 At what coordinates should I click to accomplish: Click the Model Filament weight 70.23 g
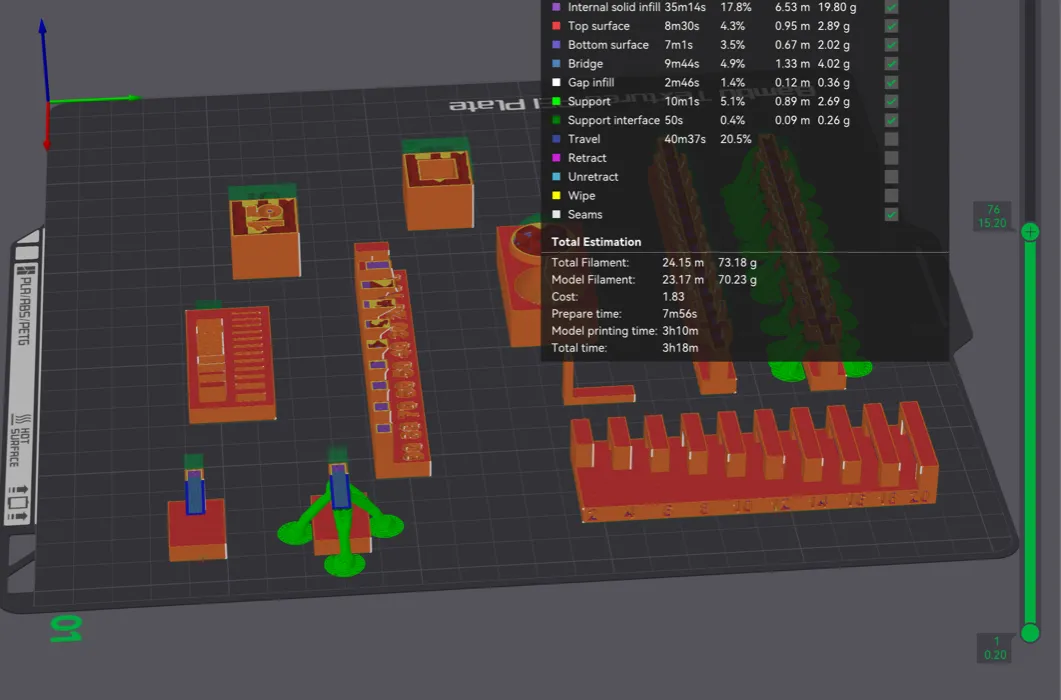coord(737,280)
